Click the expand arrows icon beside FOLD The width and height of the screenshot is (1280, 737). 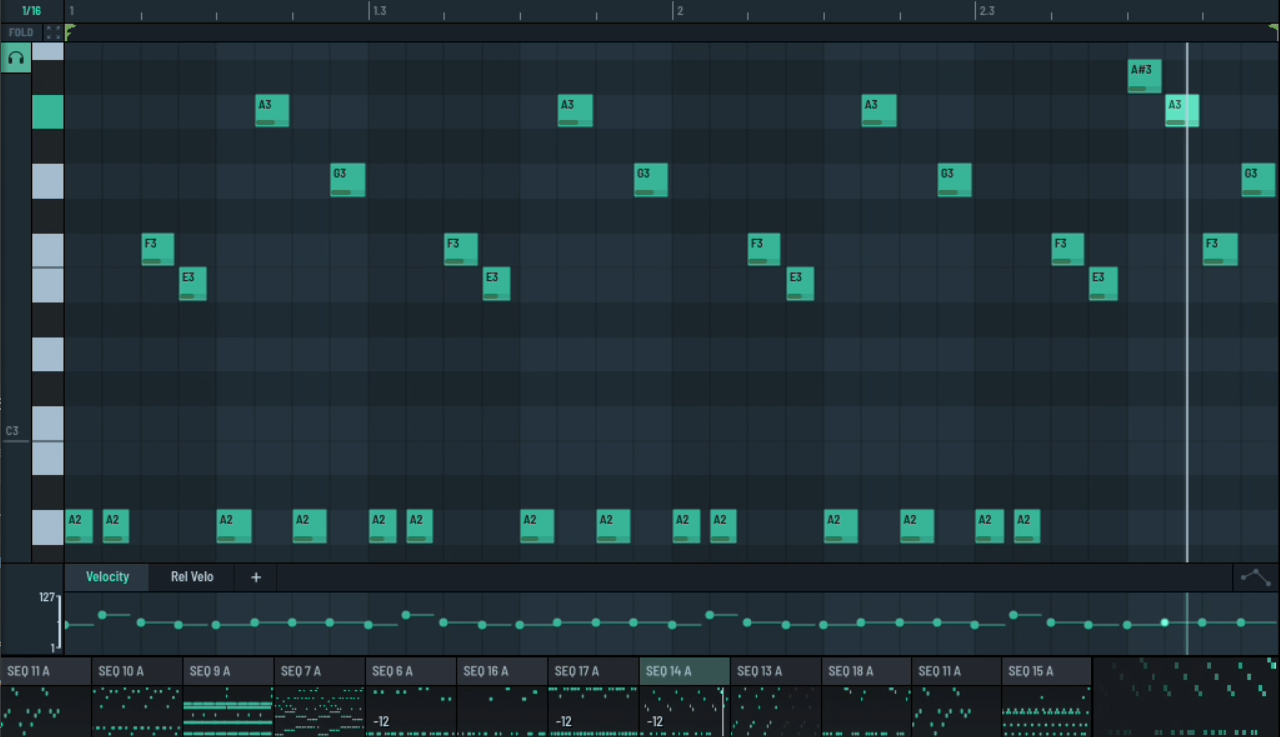[53, 32]
